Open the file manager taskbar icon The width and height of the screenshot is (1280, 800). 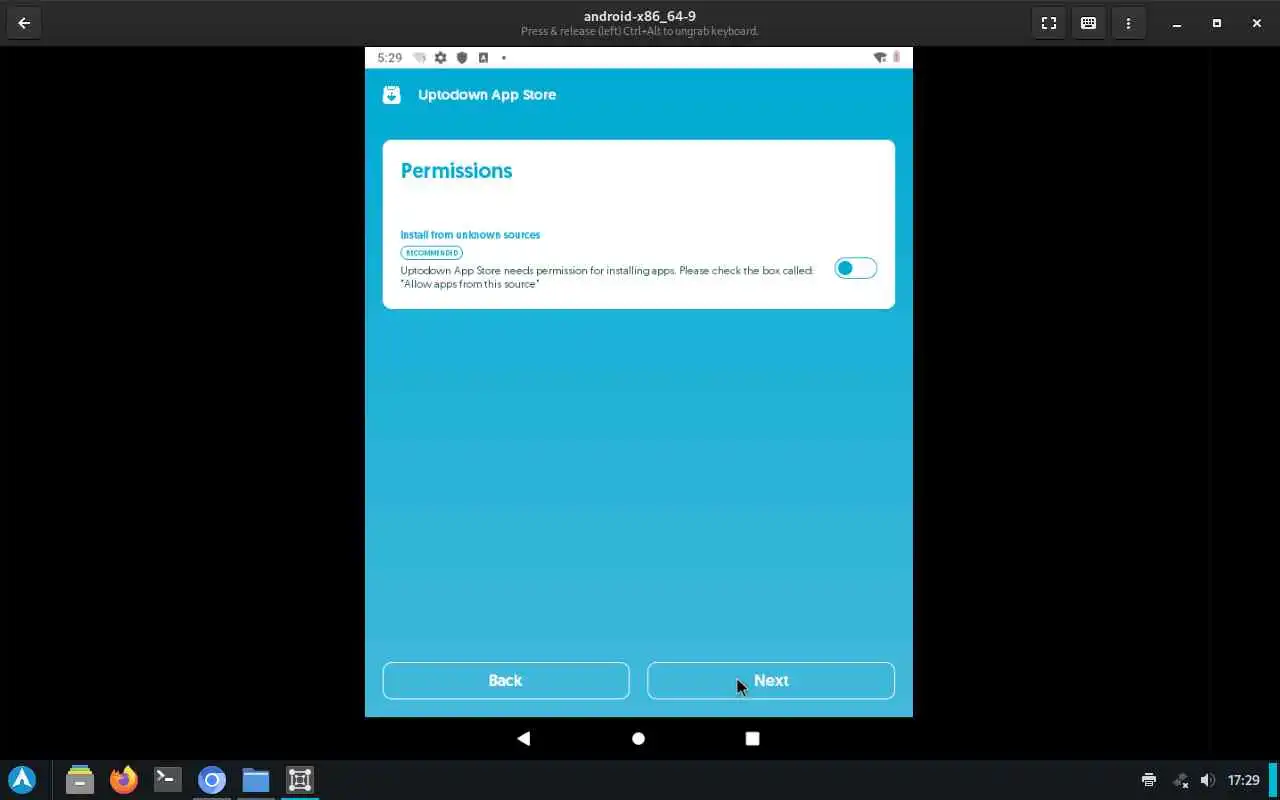(80, 780)
